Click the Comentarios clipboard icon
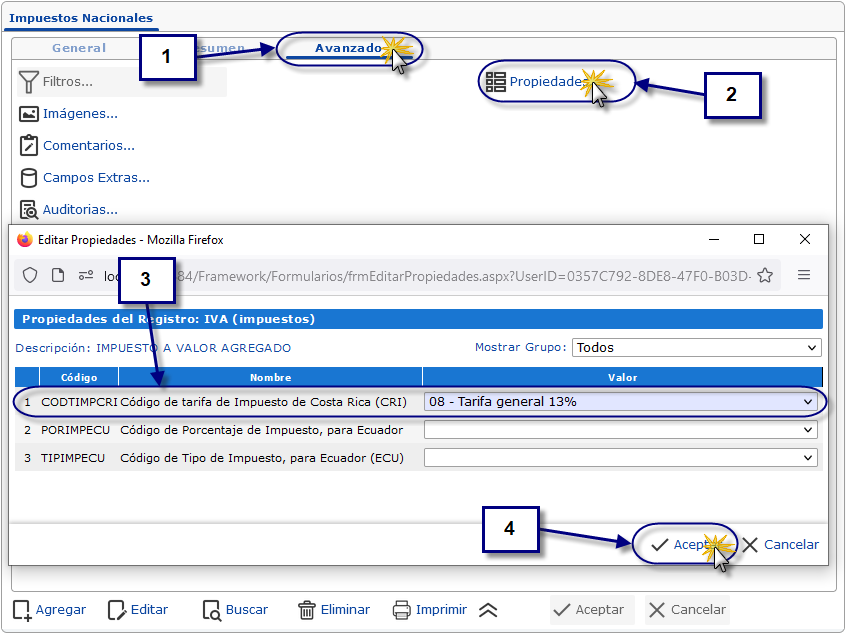Screen dimensions: 846x634 (29, 146)
